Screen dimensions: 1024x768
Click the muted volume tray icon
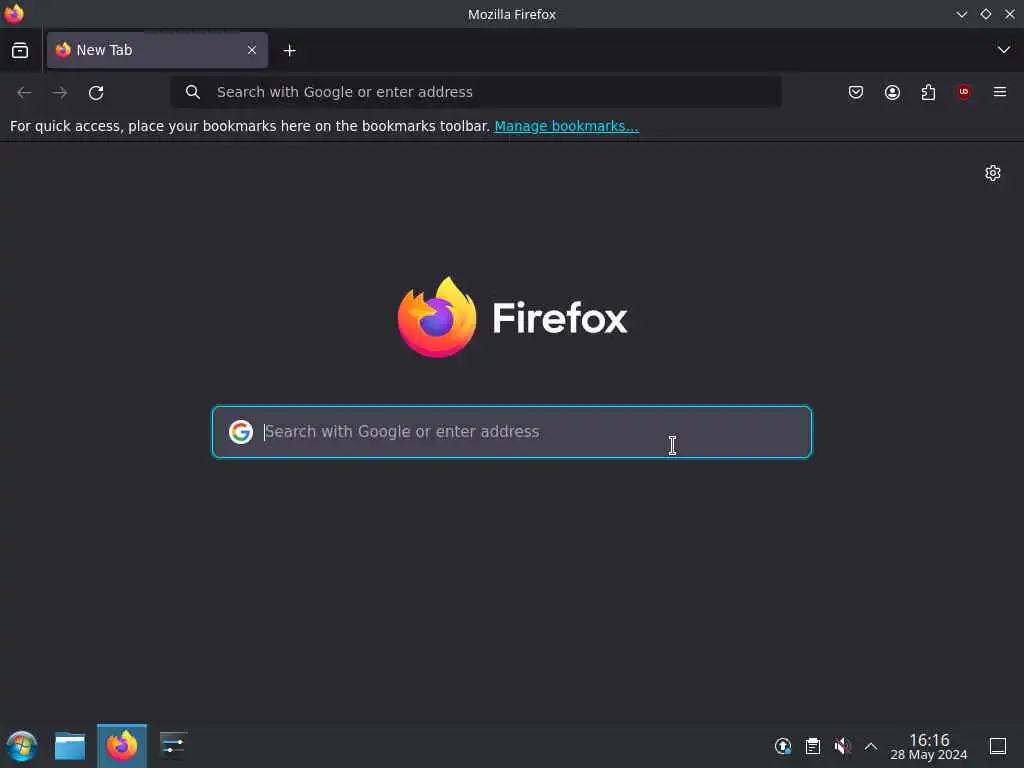842,746
